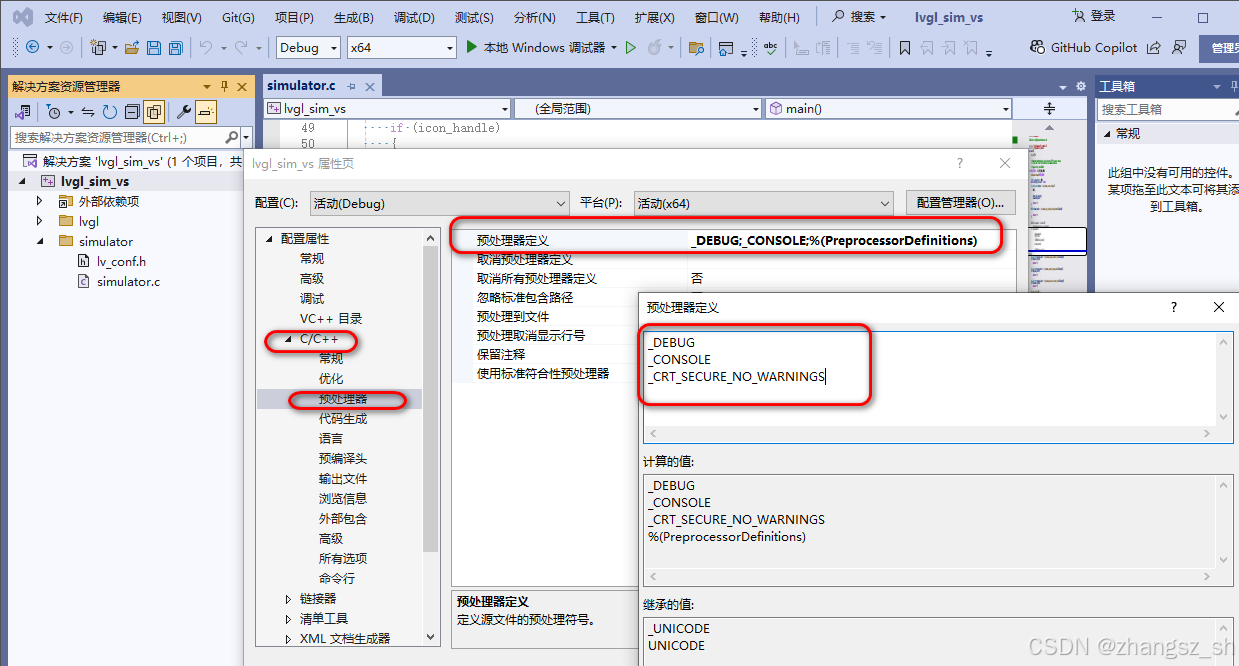Expand the 清单工具 tree node
The height and width of the screenshot is (666, 1239).
coord(288,619)
